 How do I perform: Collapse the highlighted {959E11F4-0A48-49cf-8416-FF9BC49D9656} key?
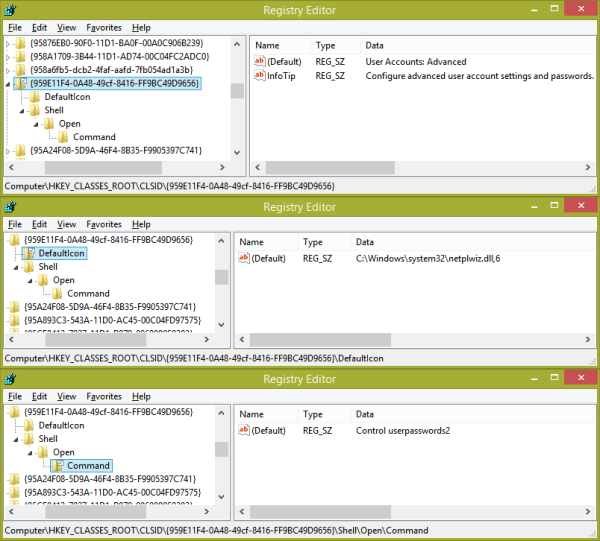[9, 84]
